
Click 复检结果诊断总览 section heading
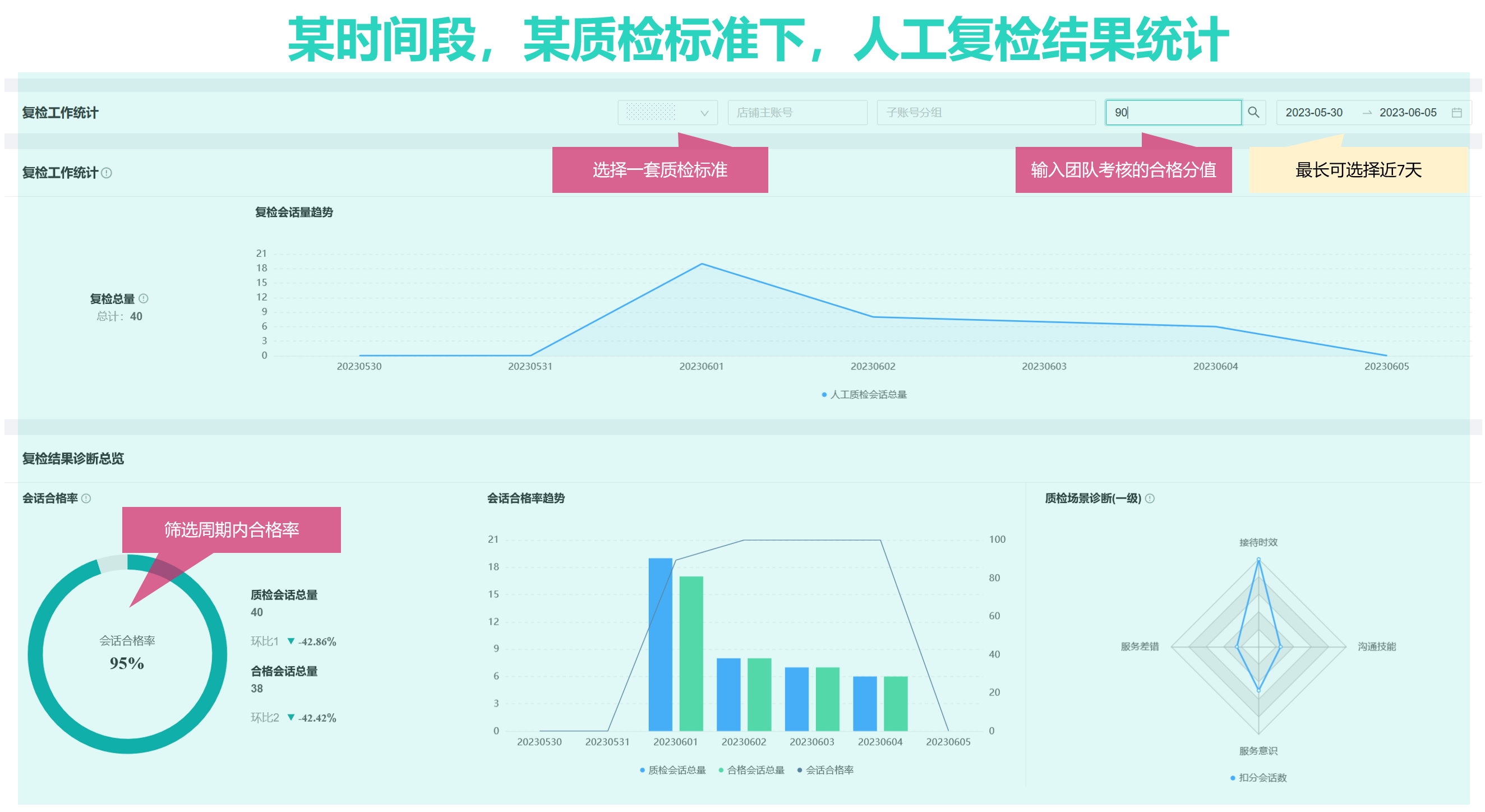73,459
